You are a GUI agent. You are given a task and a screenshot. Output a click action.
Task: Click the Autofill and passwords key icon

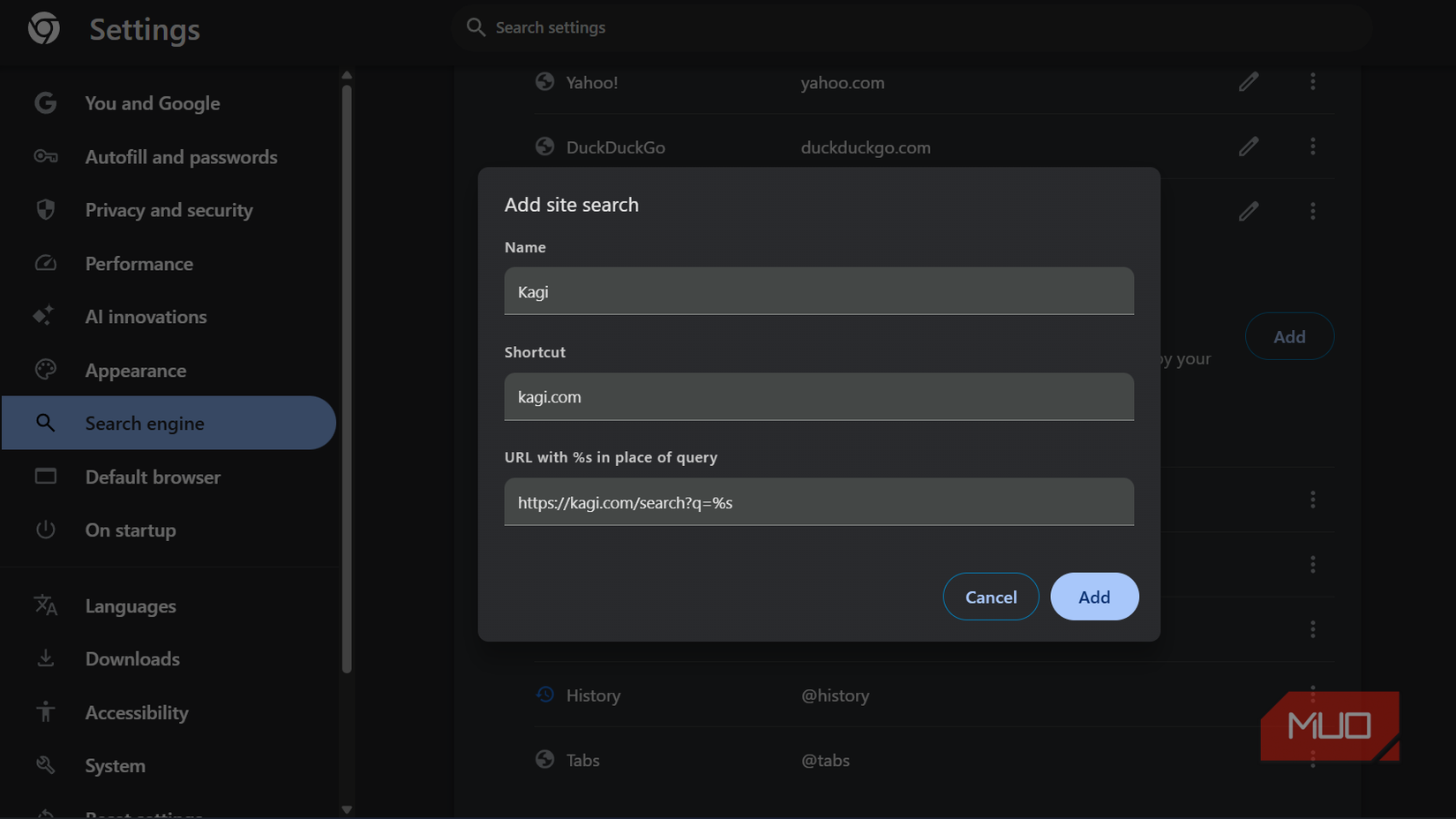[45, 156]
